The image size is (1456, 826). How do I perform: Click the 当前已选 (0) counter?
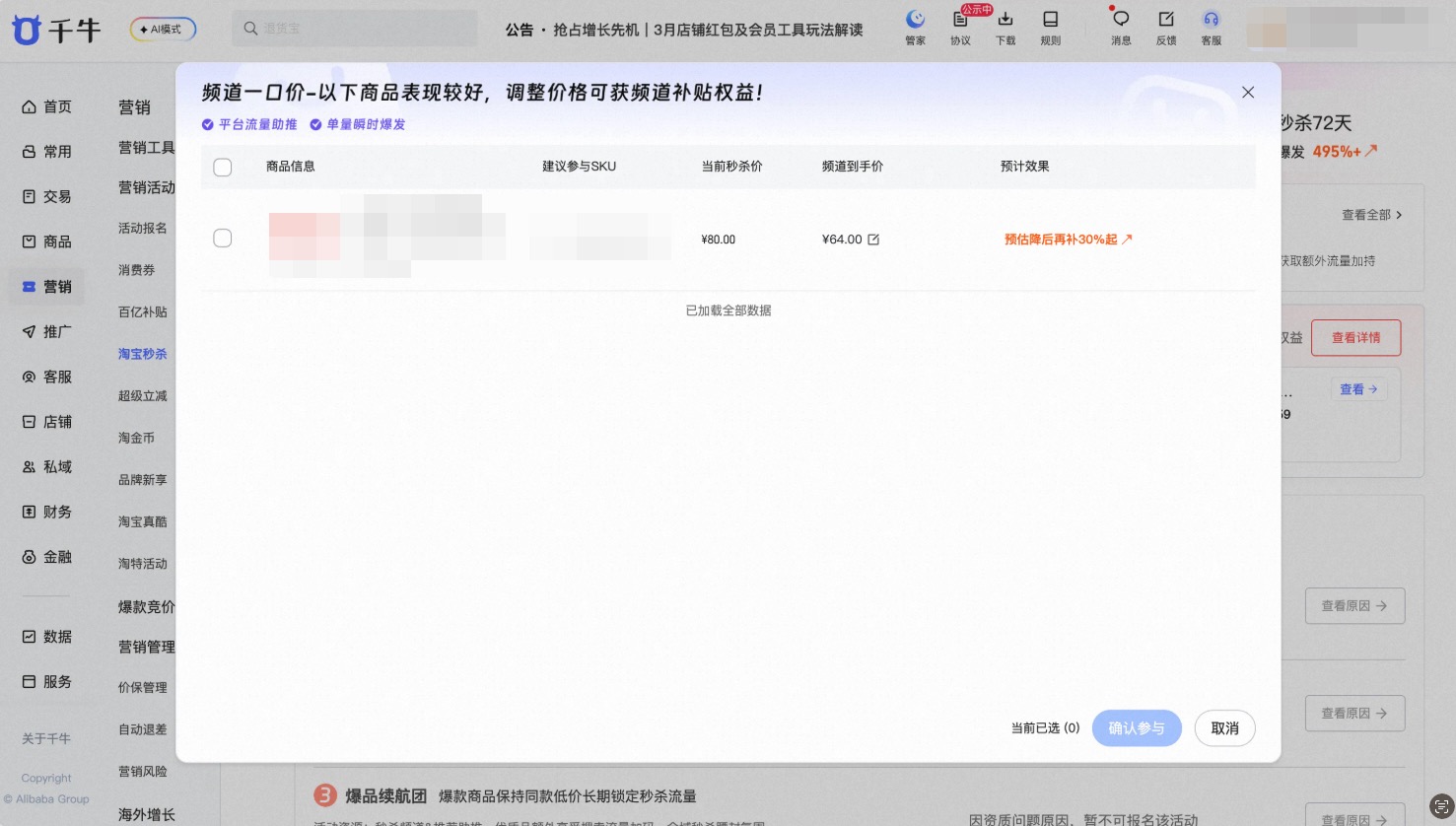(x=1045, y=728)
